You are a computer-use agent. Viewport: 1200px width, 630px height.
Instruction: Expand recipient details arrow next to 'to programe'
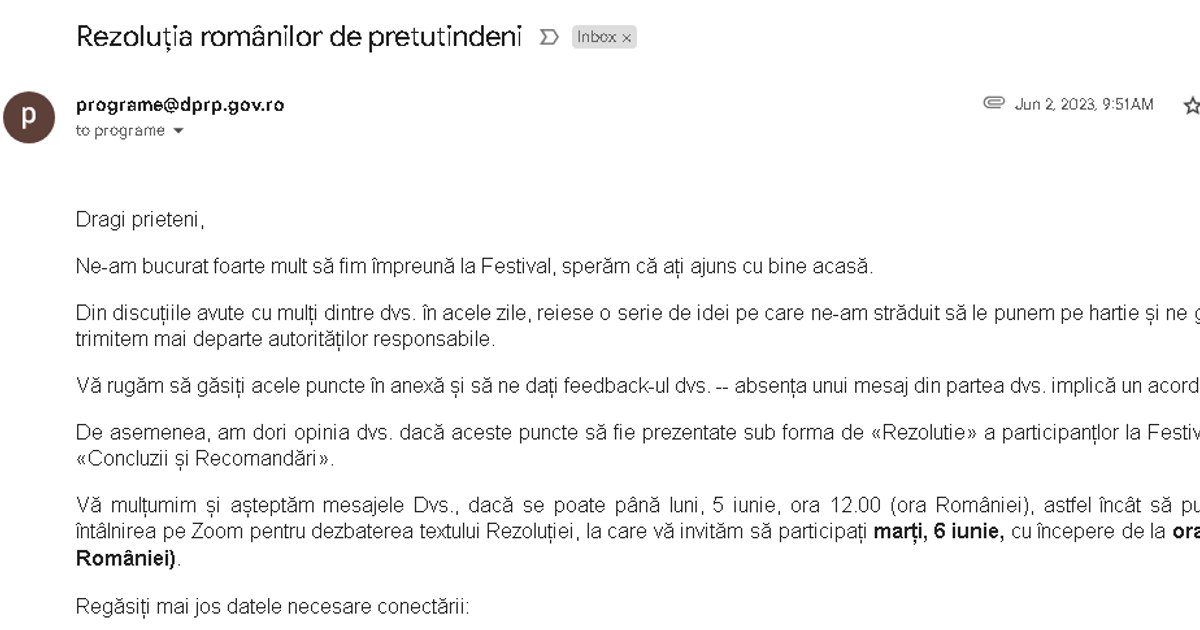179,131
